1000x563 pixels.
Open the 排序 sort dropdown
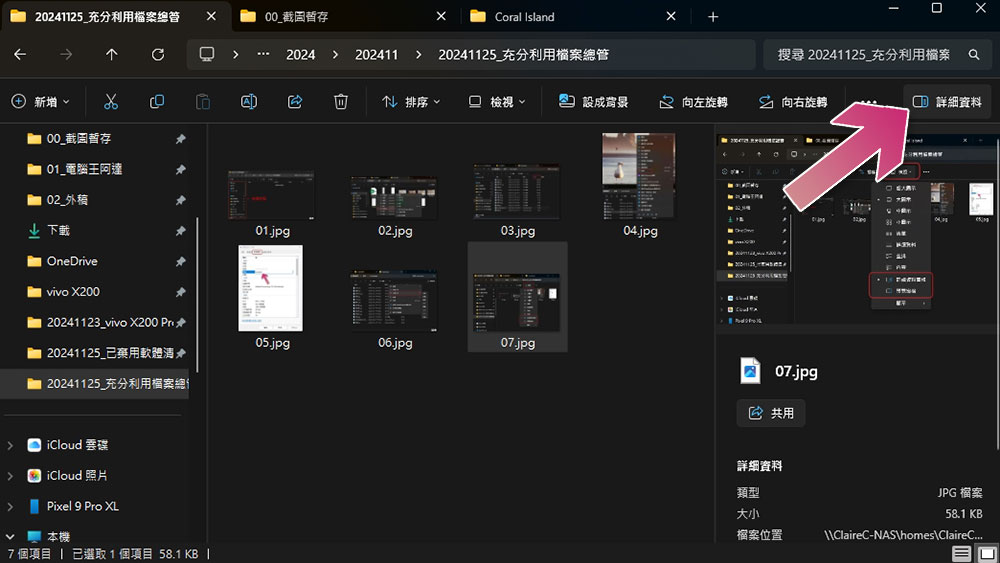point(411,102)
